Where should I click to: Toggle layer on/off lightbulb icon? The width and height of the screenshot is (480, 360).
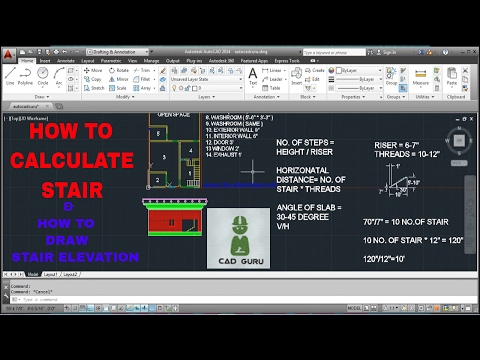[x=174, y=88]
